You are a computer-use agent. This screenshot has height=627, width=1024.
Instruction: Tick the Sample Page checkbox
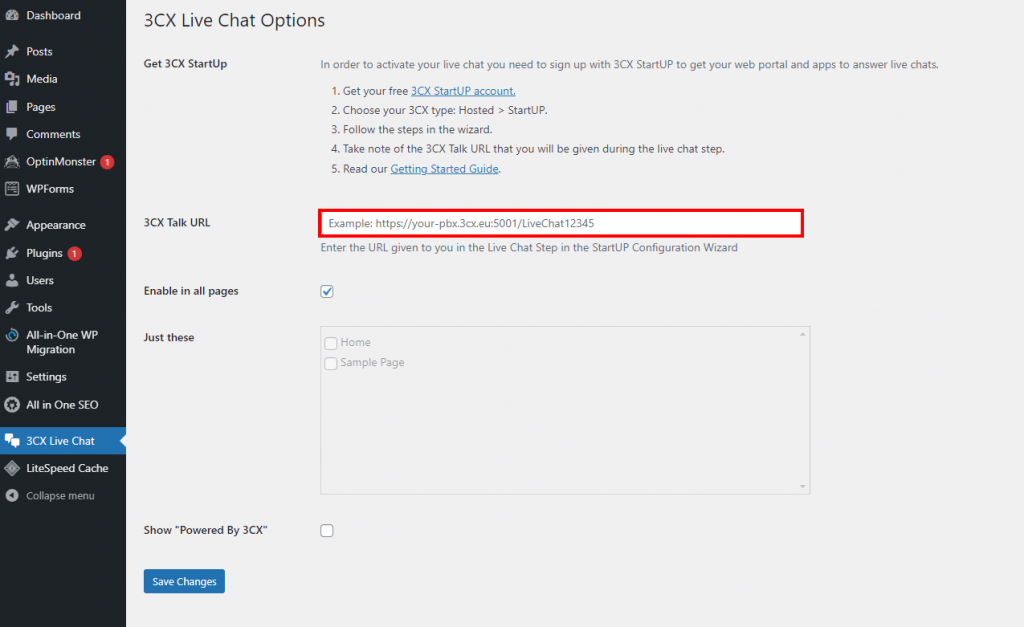(331, 363)
